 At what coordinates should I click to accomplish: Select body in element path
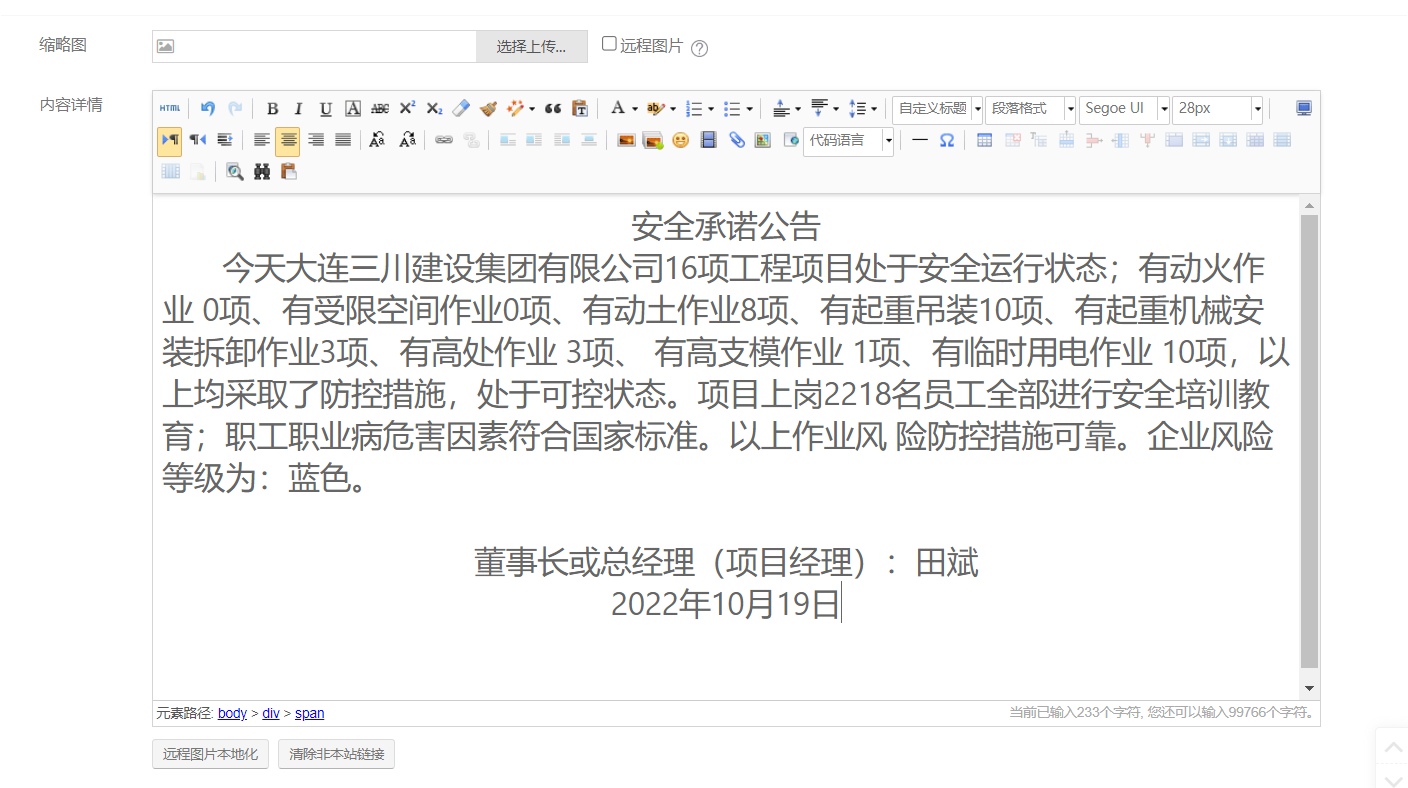click(x=232, y=713)
